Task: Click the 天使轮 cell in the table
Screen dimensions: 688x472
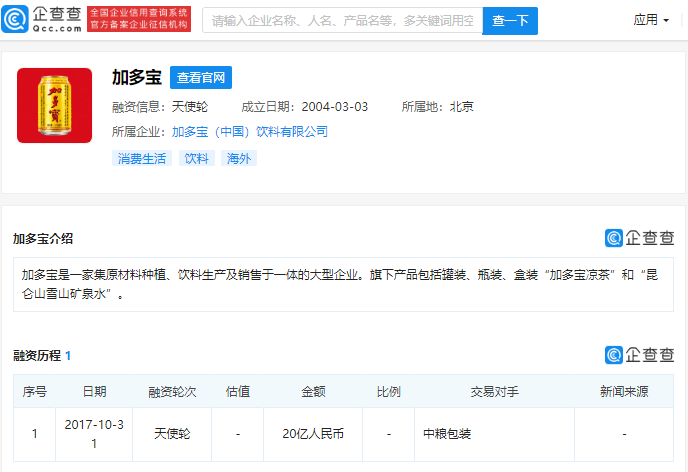Action: click(x=172, y=434)
